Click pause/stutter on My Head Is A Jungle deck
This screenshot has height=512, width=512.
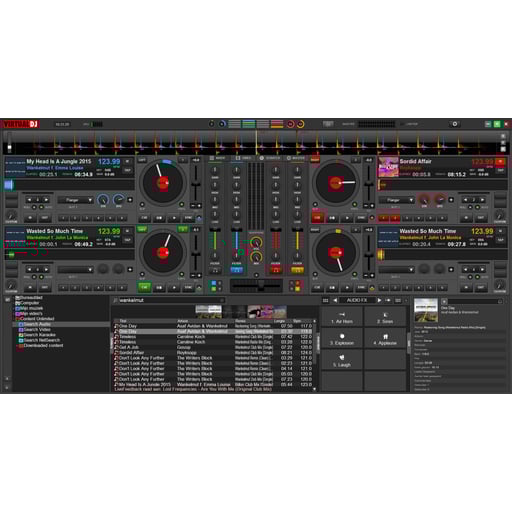(159, 218)
